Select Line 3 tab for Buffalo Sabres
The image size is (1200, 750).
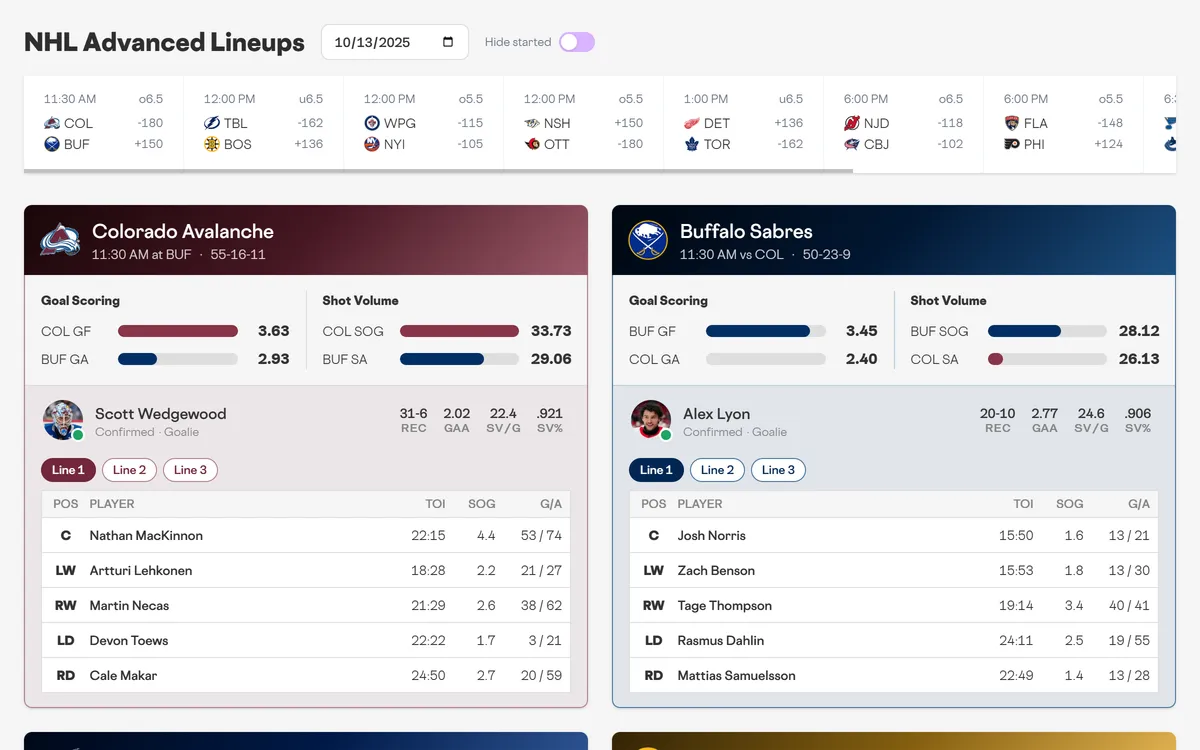pos(779,470)
